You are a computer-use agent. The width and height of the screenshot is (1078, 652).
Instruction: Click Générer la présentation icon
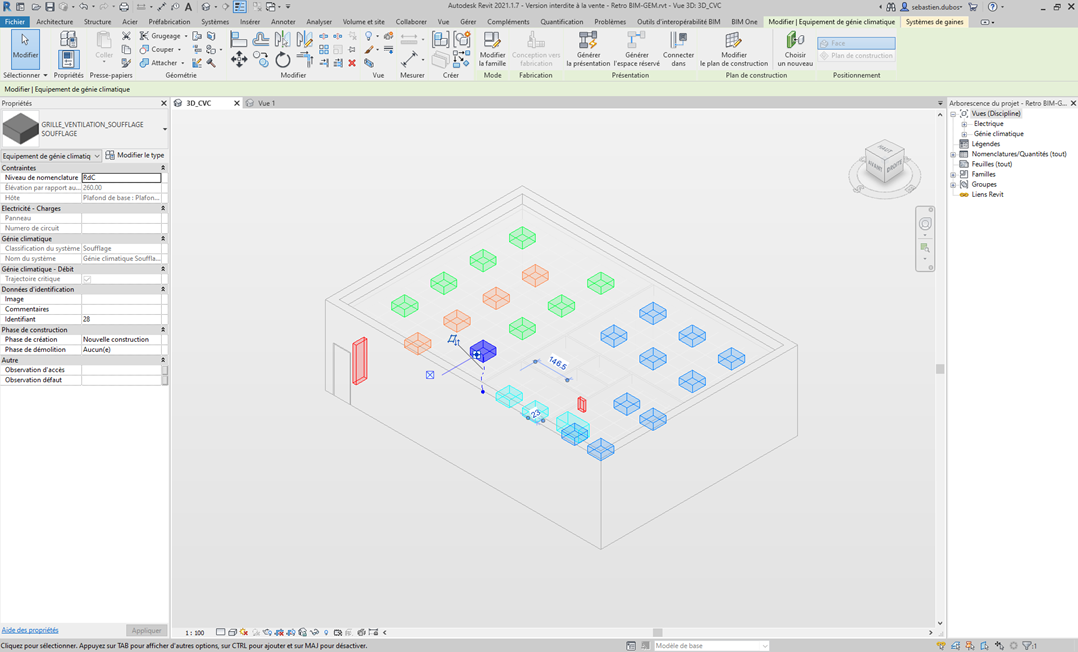coord(588,48)
